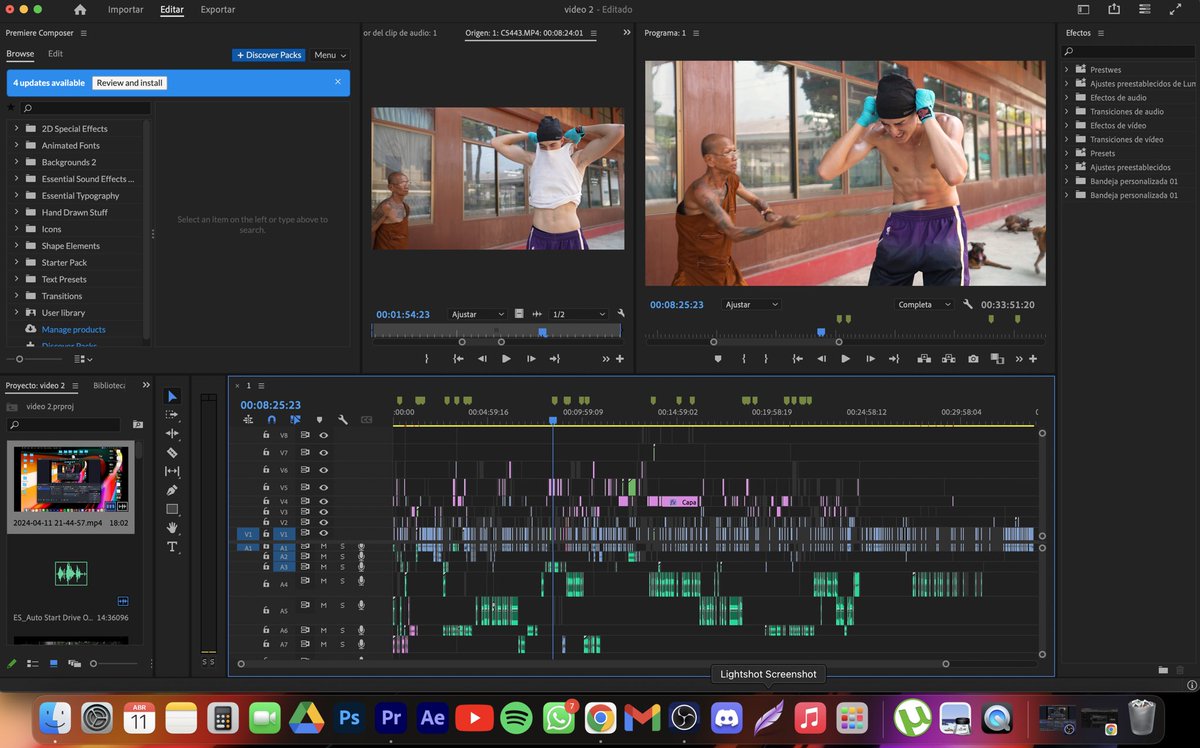Select the Selection arrow tool
The height and width of the screenshot is (748, 1200).
pyautogui.click(x=172, y=397)
